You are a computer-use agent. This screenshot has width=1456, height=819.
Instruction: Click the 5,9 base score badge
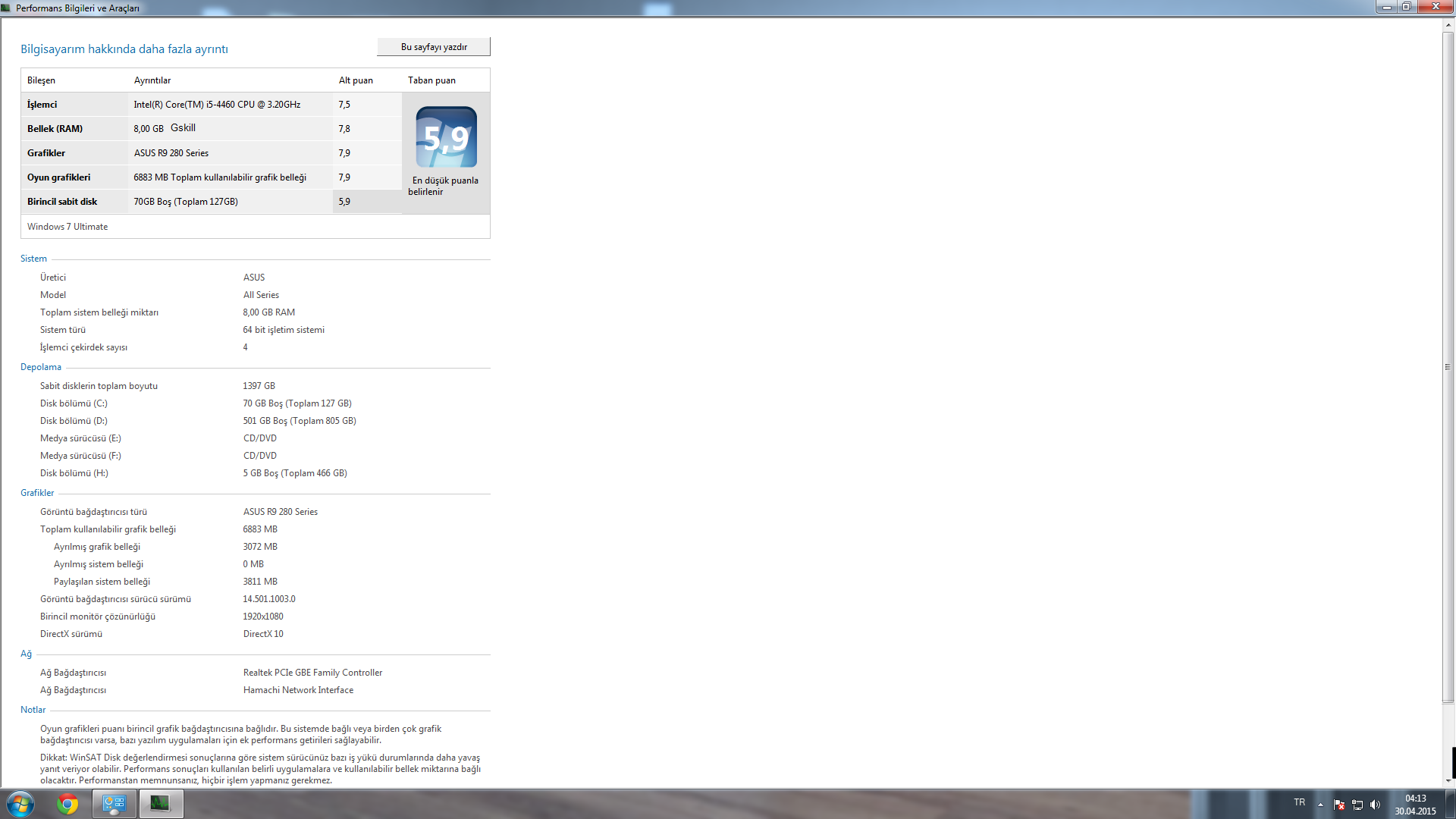point(446,137)
